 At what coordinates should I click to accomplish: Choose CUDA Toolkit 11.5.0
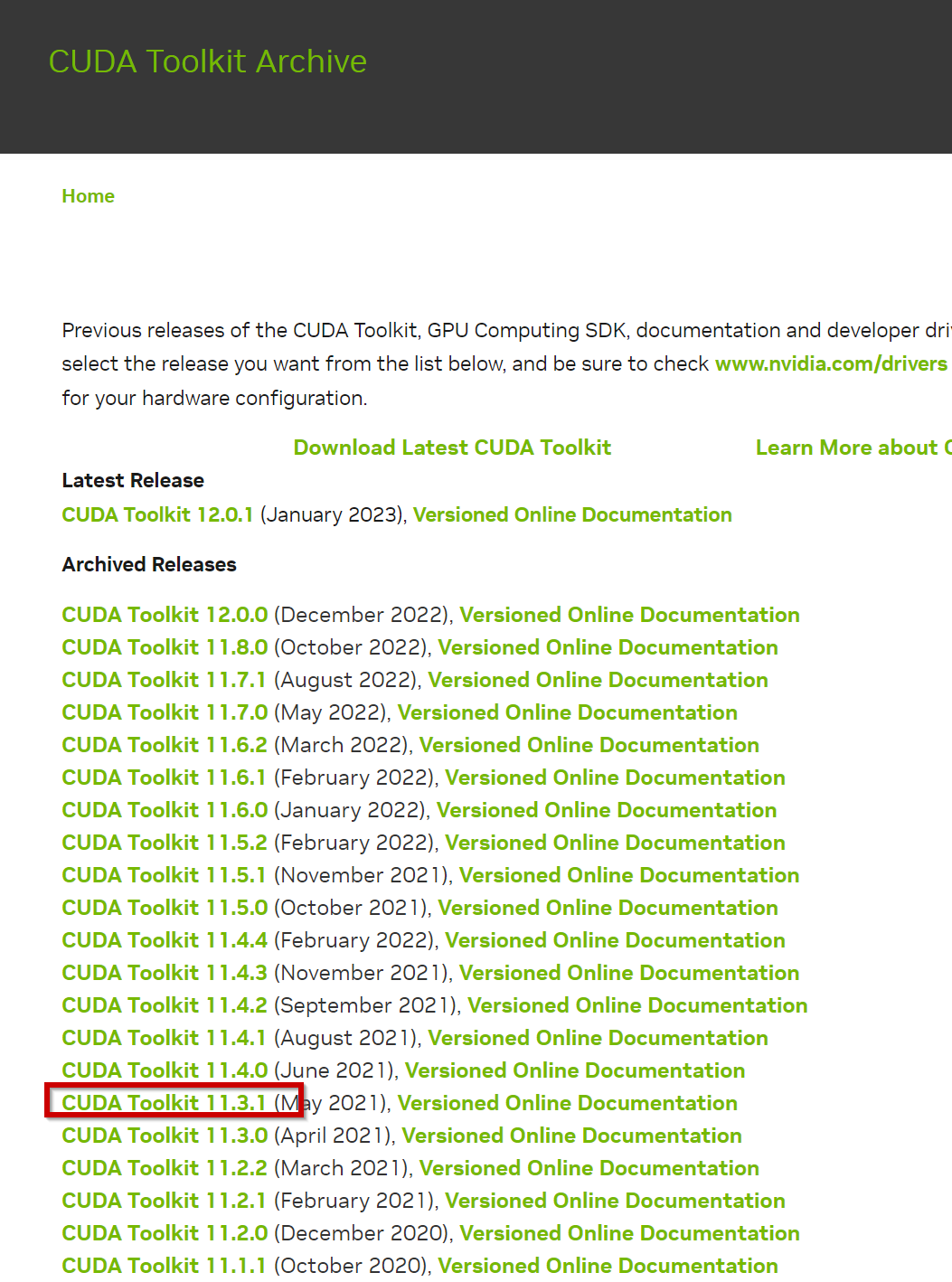point(165,908)
